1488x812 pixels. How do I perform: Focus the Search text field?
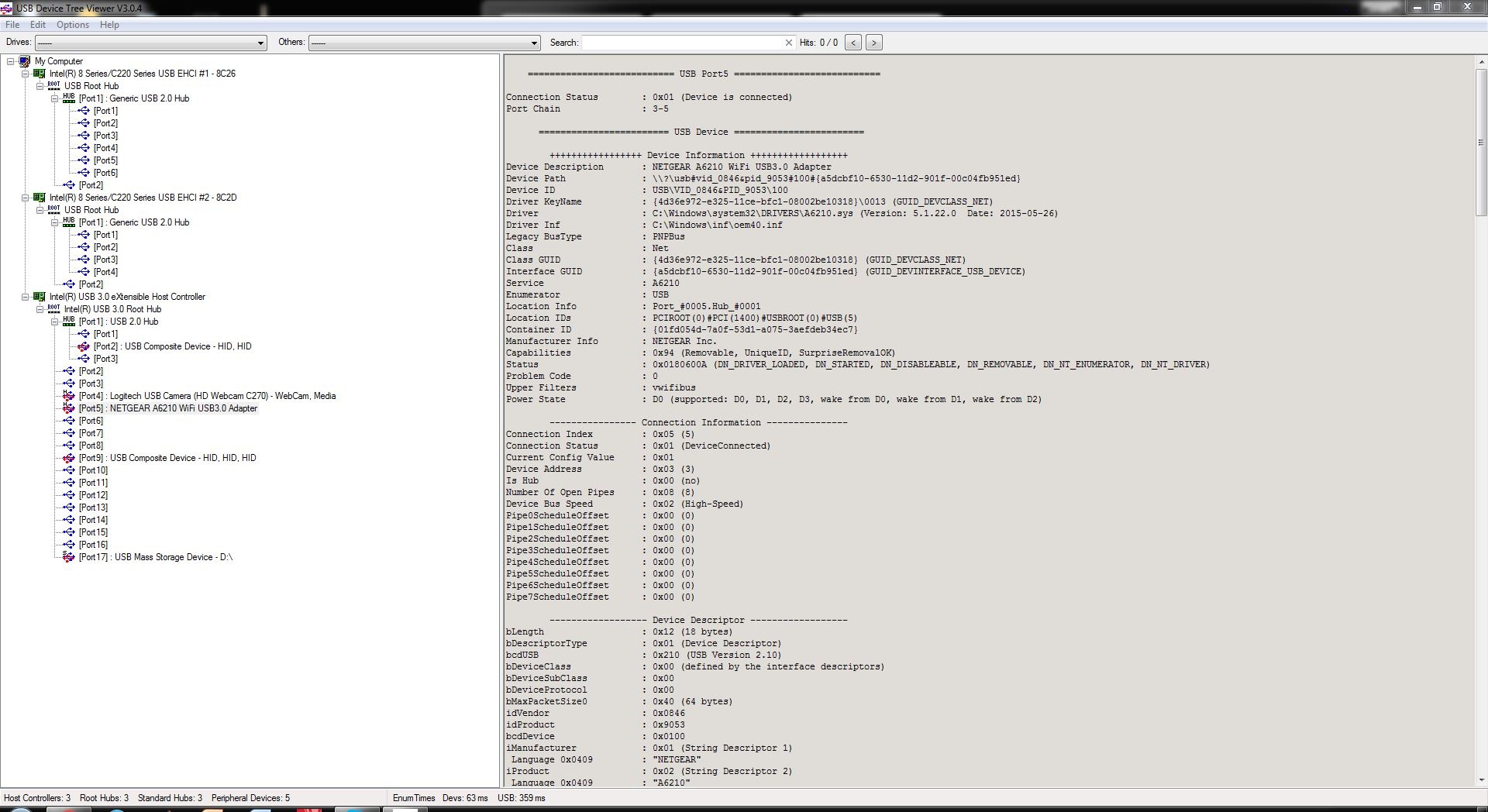coord(684,43)
